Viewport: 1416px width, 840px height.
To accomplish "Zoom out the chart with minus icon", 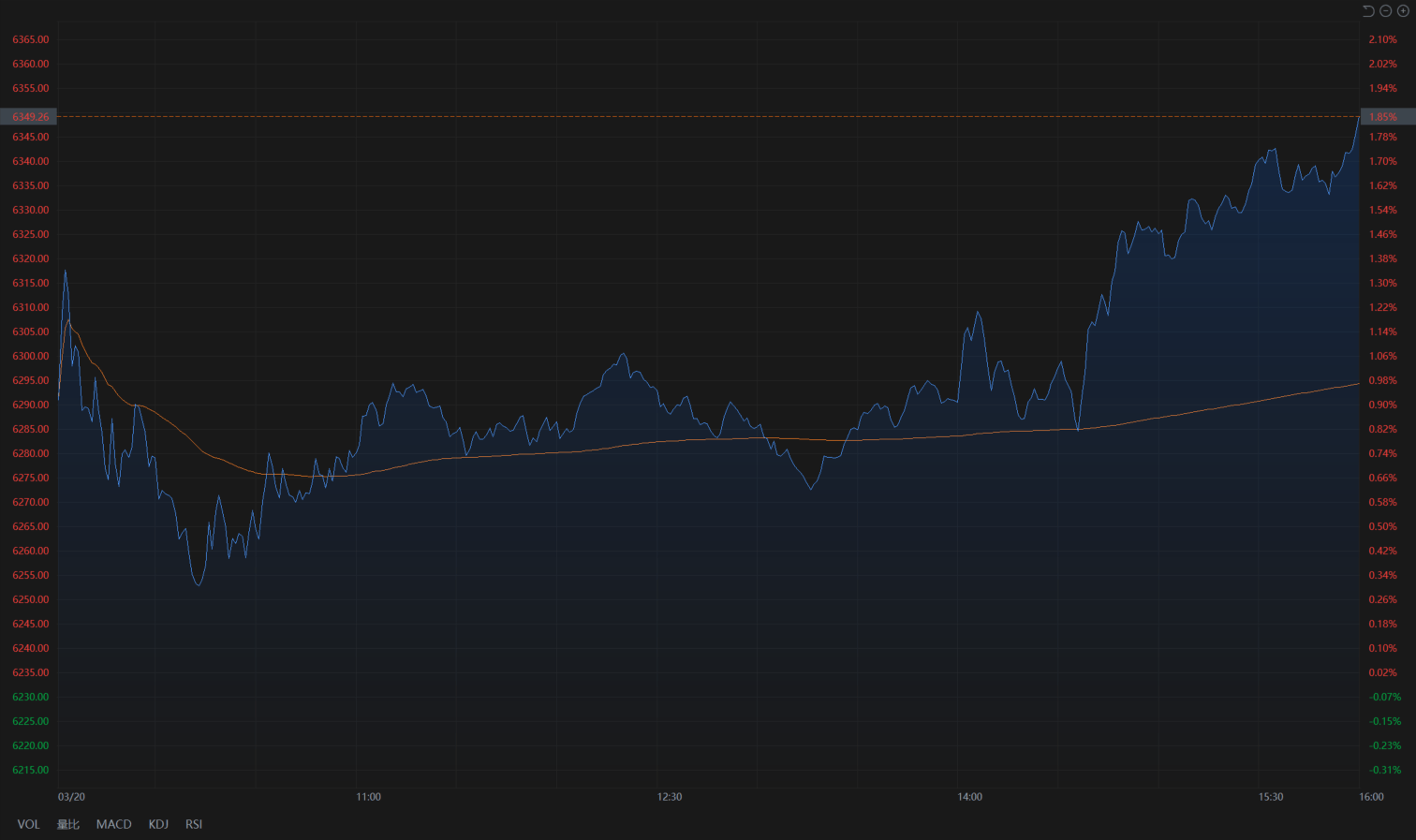I will [1386, 11].
